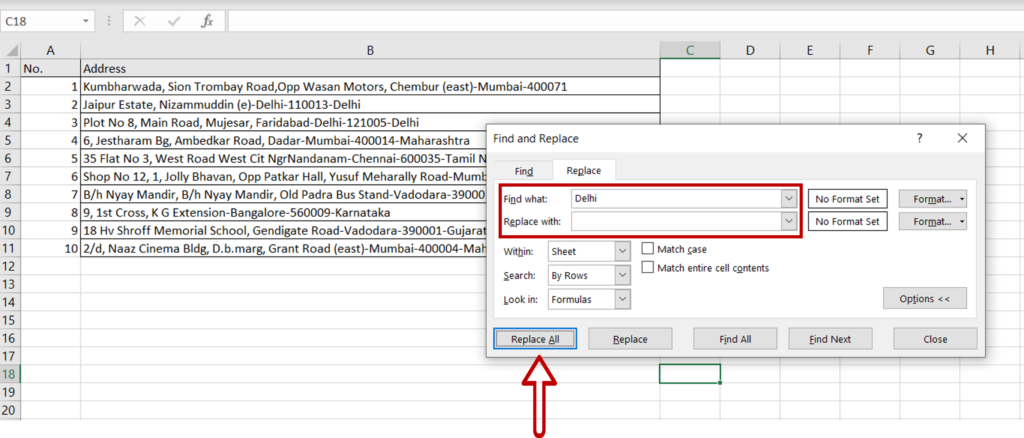This screenshot has width=1024, height=438.
Task: Open the Replace with history dropdown
Action: coord(790,222)
